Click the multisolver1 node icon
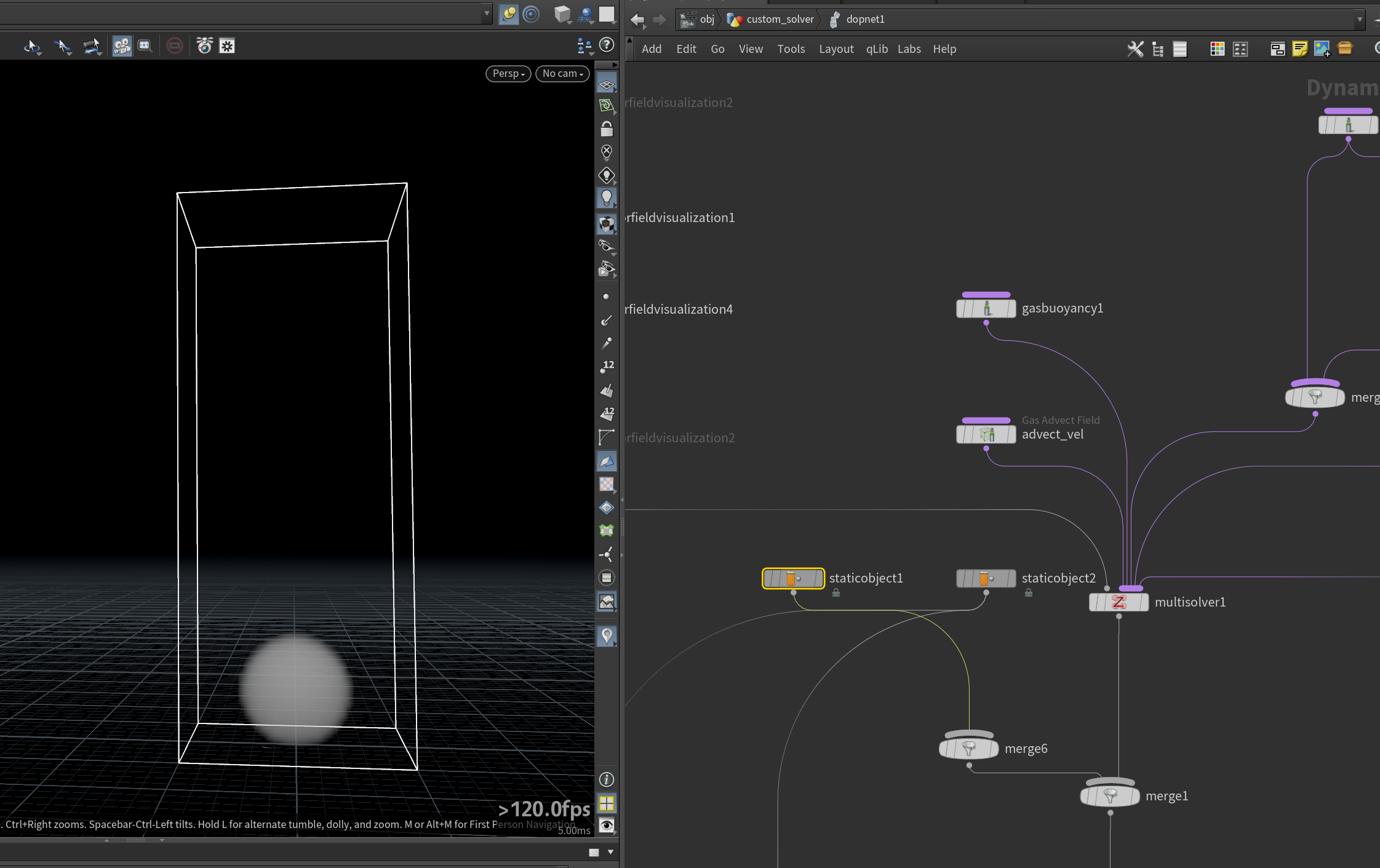This screenshot has width=1380, height=868. (x=1119, y=602)
